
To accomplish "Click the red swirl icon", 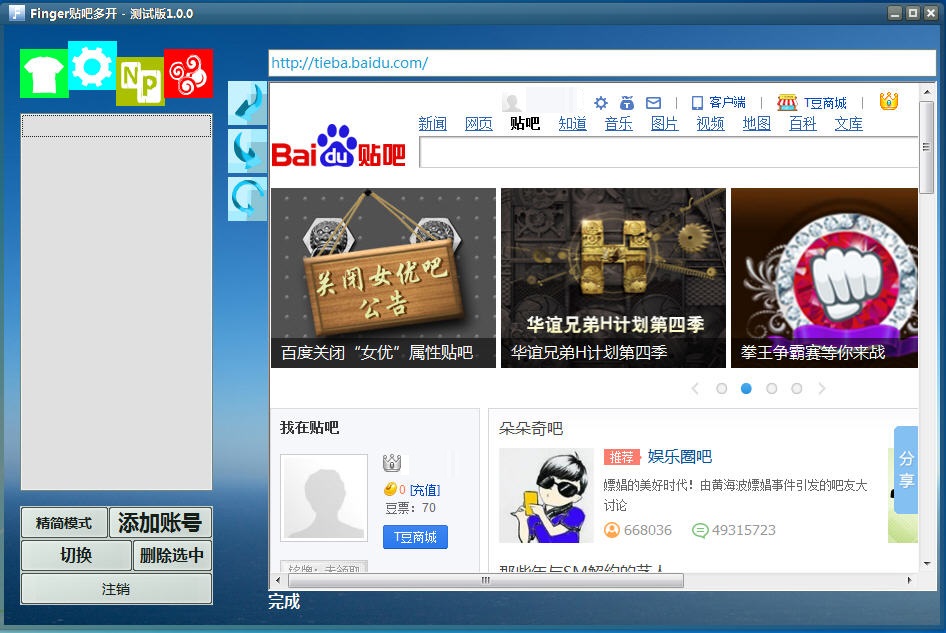I will click(188, 73).
